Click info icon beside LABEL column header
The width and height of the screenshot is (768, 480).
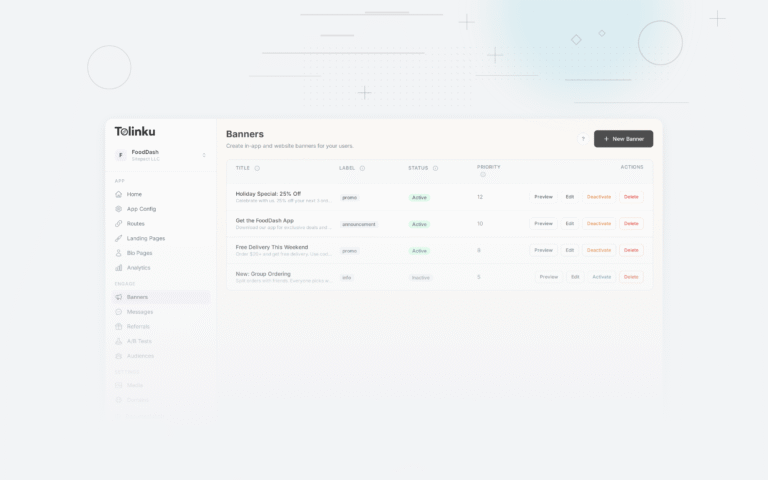pos(362,168)
